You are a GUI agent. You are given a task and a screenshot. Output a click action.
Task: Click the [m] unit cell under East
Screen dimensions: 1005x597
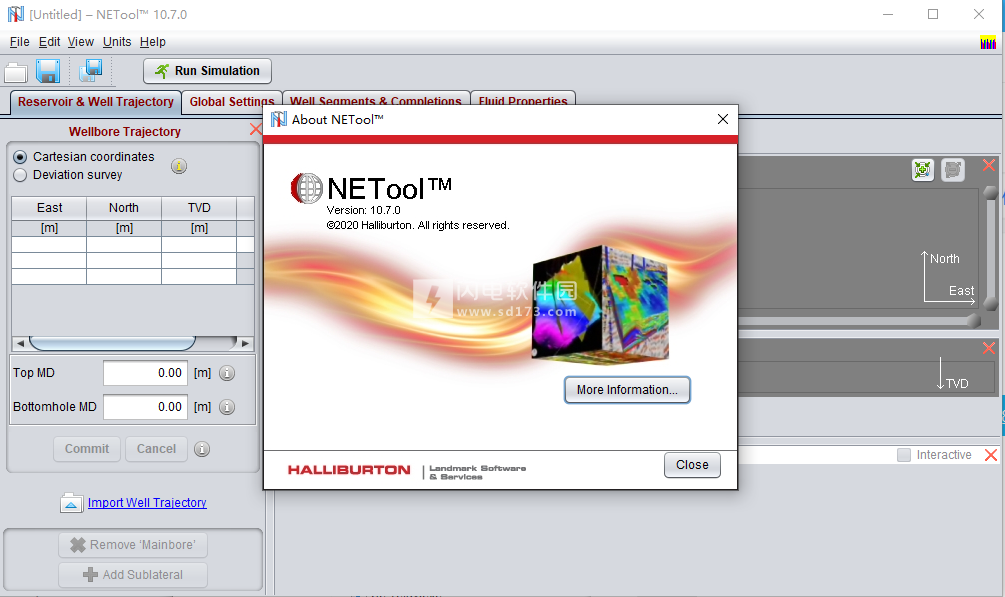point(49,228)
